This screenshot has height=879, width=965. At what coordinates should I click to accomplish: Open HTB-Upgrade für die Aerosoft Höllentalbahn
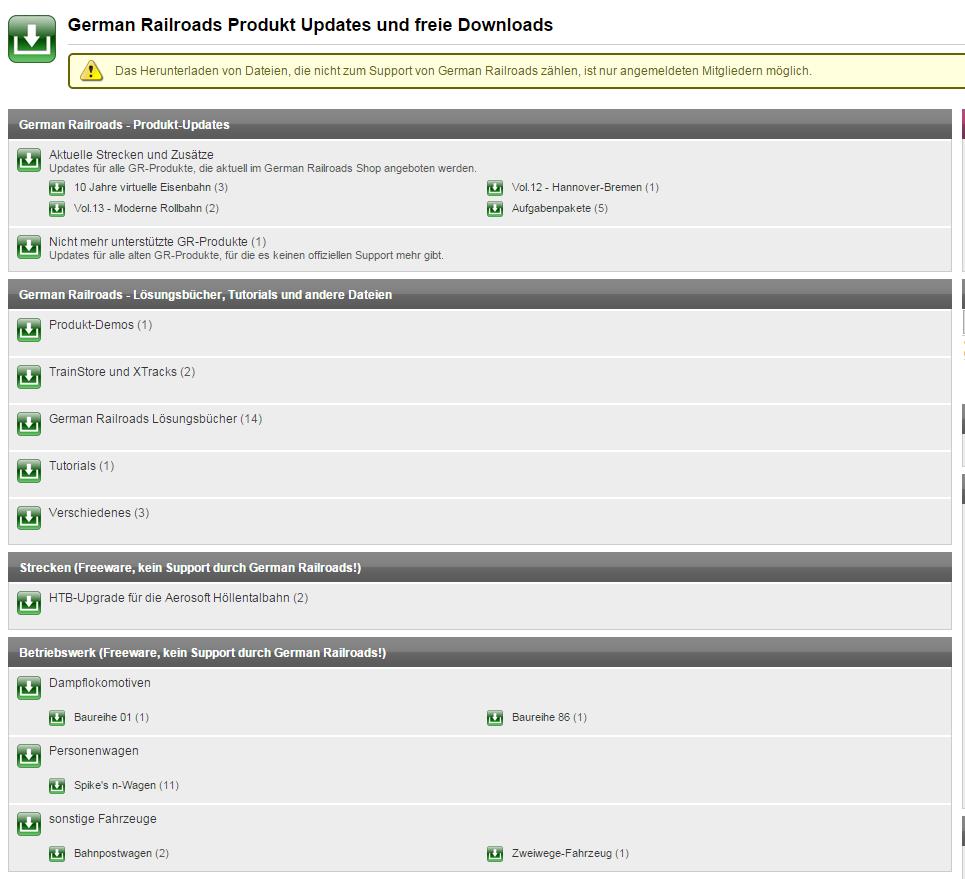[x=170, y=598]
